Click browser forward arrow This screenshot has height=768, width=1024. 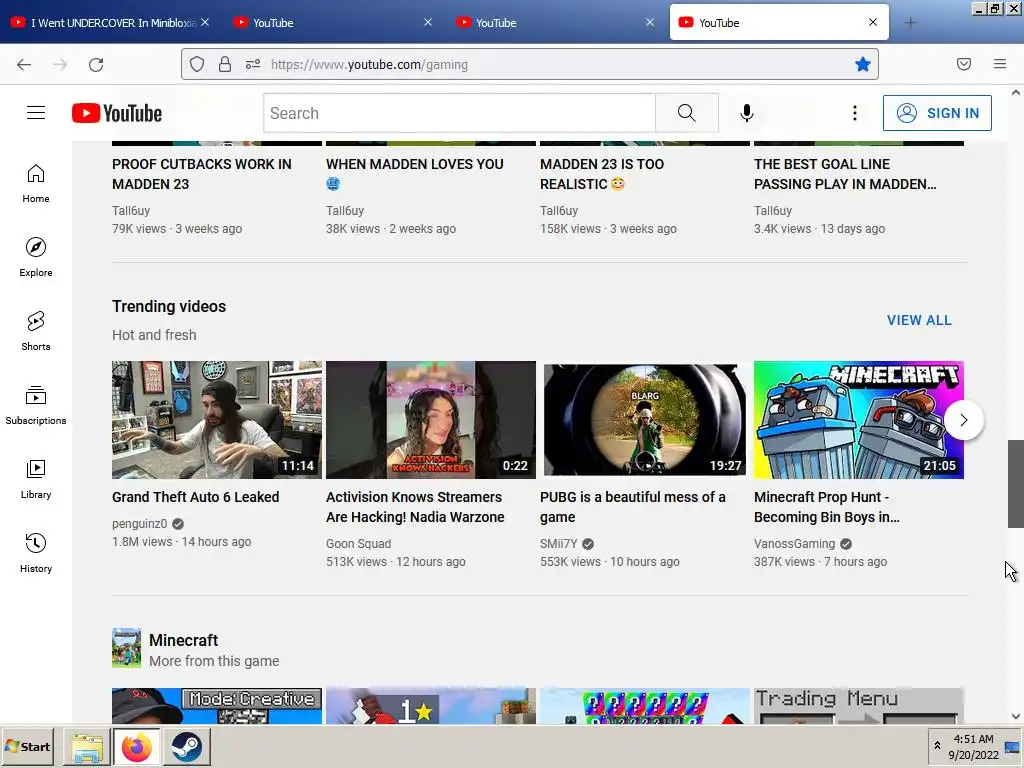click(x=60, y=64)
